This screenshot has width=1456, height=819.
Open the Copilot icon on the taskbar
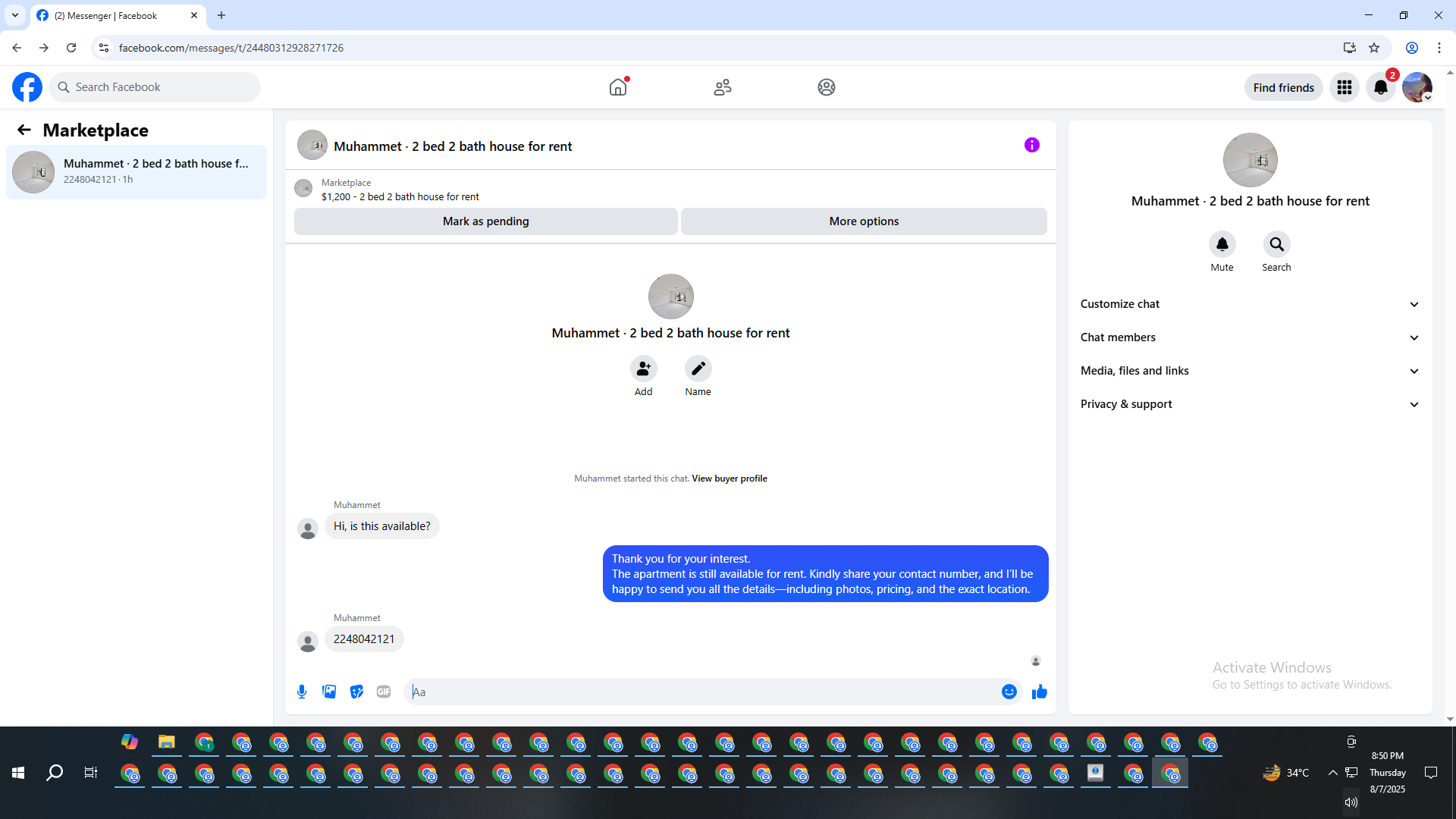[130, 742]
